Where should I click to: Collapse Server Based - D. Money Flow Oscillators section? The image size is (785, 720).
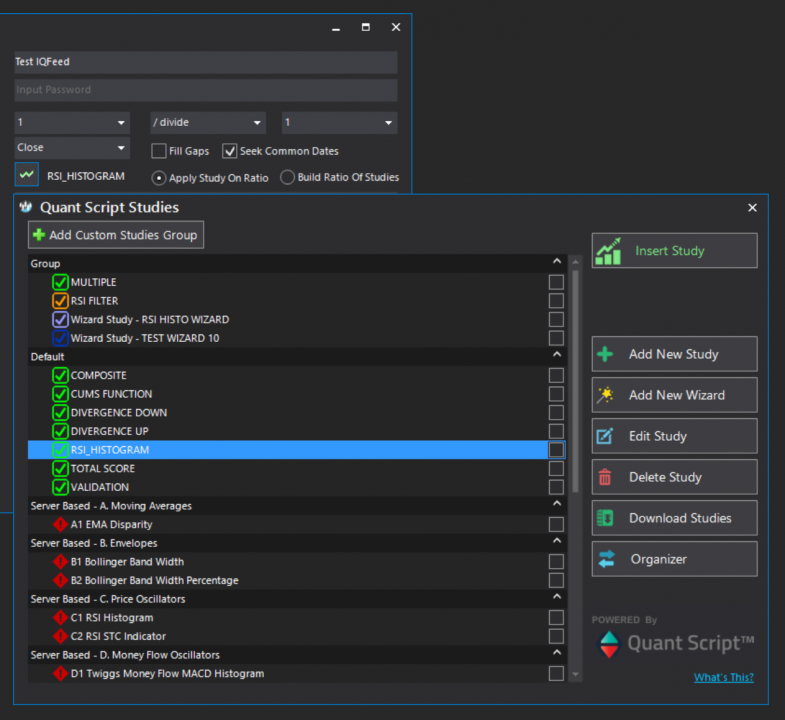click(x=557, y=652)
